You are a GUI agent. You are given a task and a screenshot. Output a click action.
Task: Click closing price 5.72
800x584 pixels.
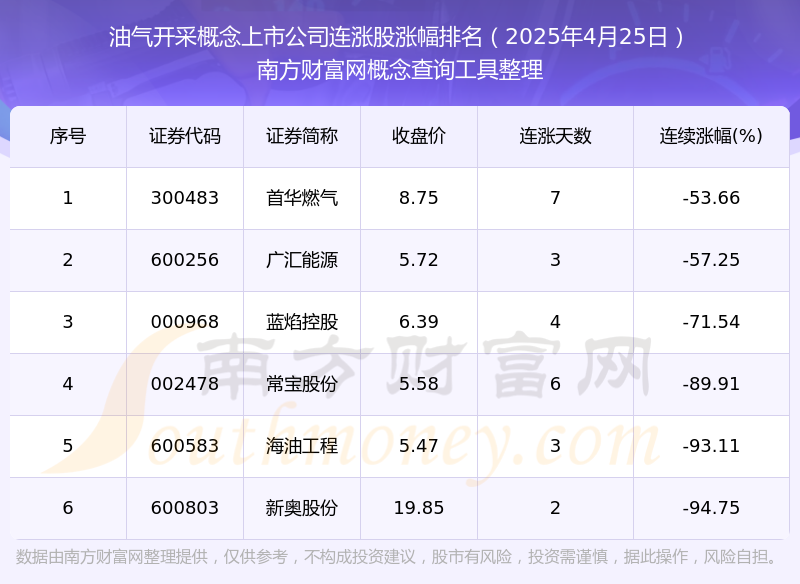pos(418,260)
